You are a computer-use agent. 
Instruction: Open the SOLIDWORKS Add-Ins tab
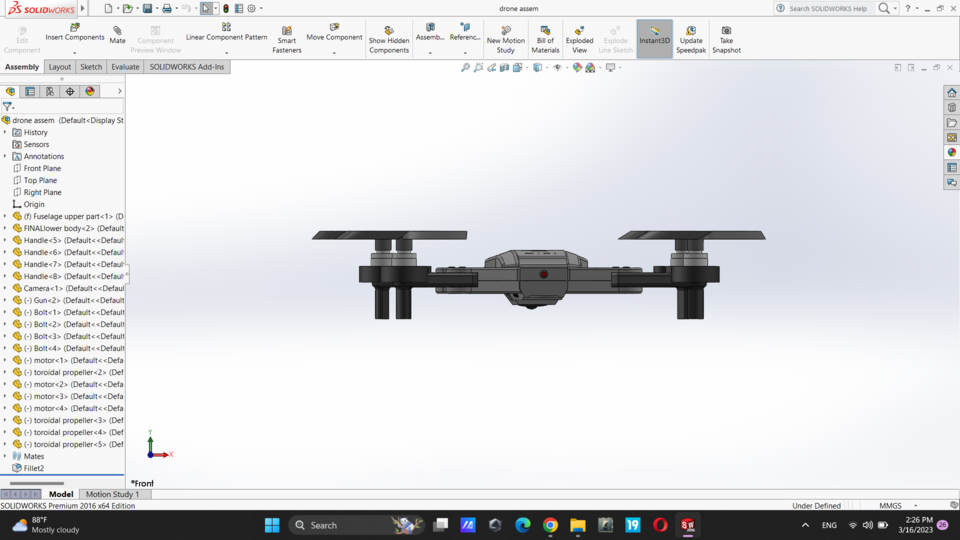pyautogui.click(x=187, y=67)
